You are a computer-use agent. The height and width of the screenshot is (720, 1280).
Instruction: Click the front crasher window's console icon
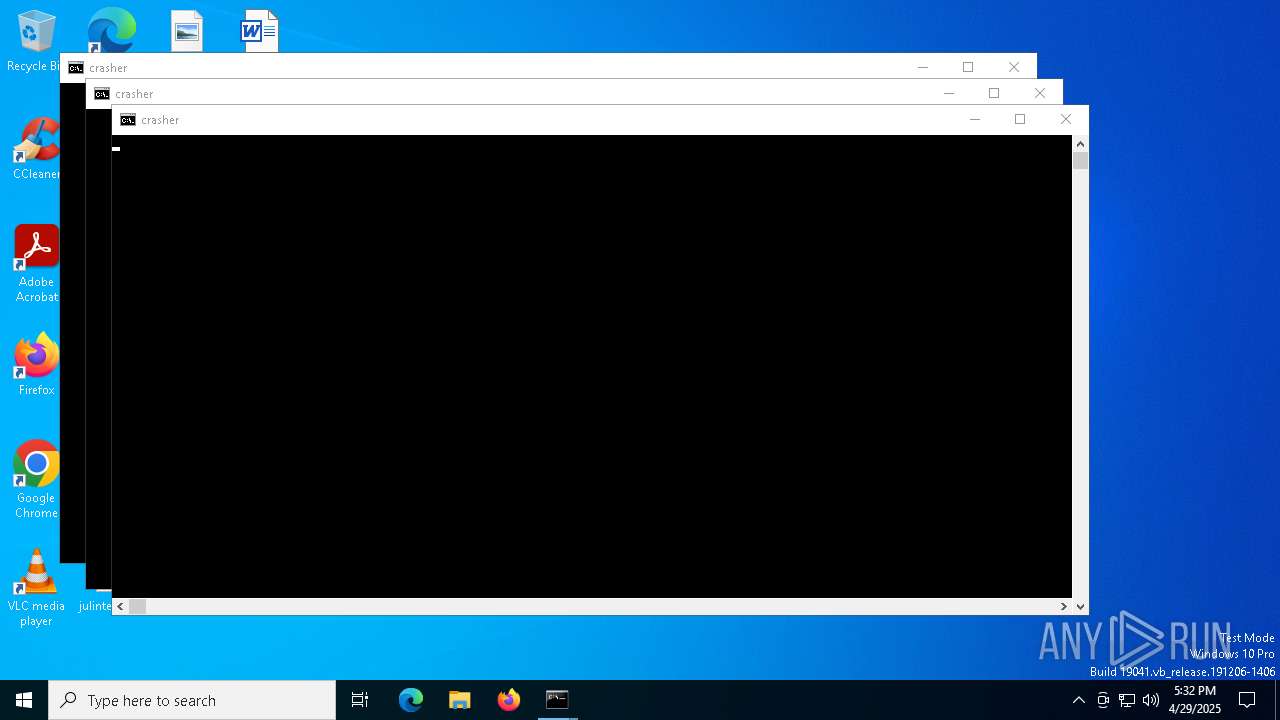point(128,120)
